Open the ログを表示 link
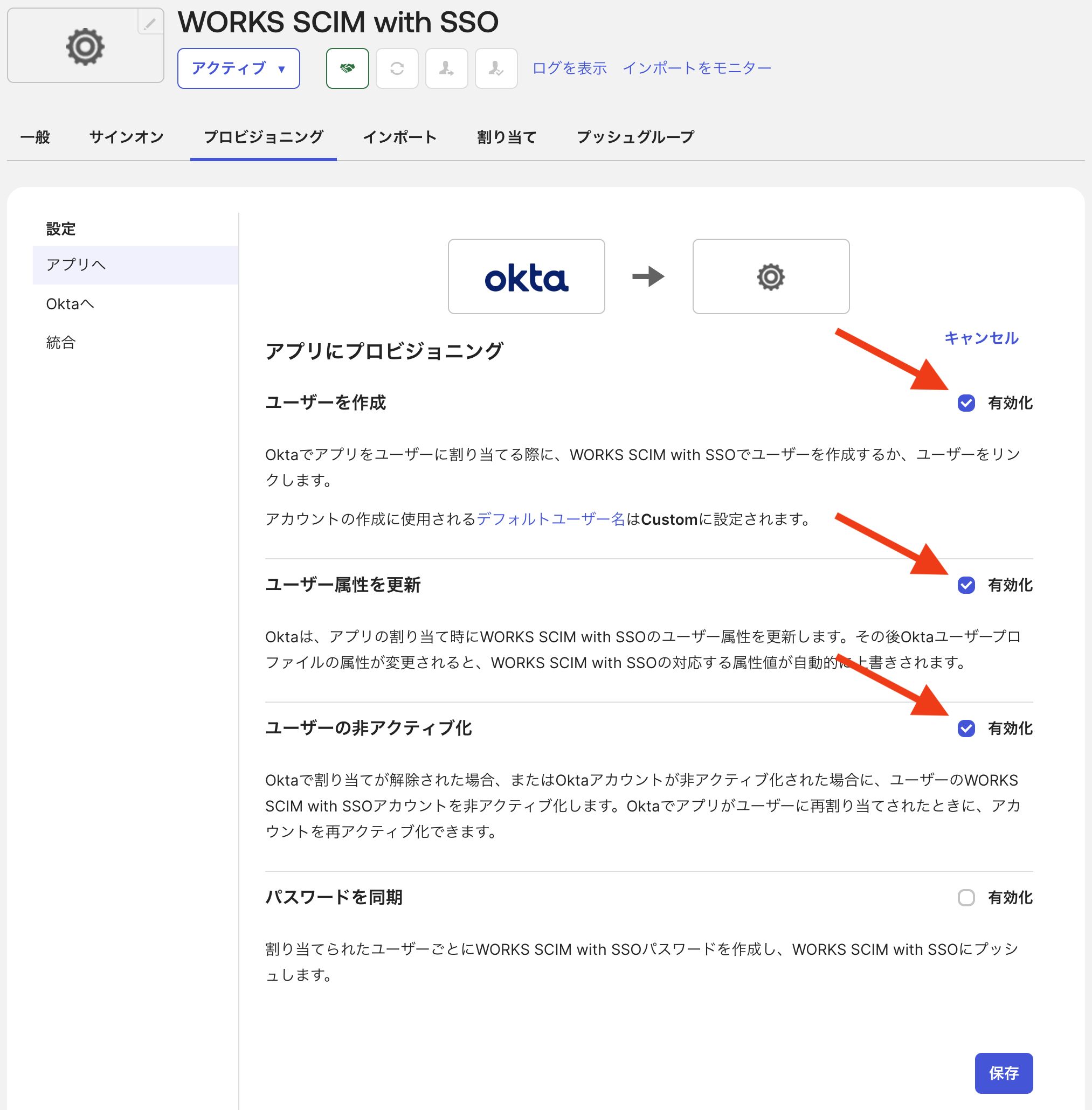1092x1110 pixels. 570,68
